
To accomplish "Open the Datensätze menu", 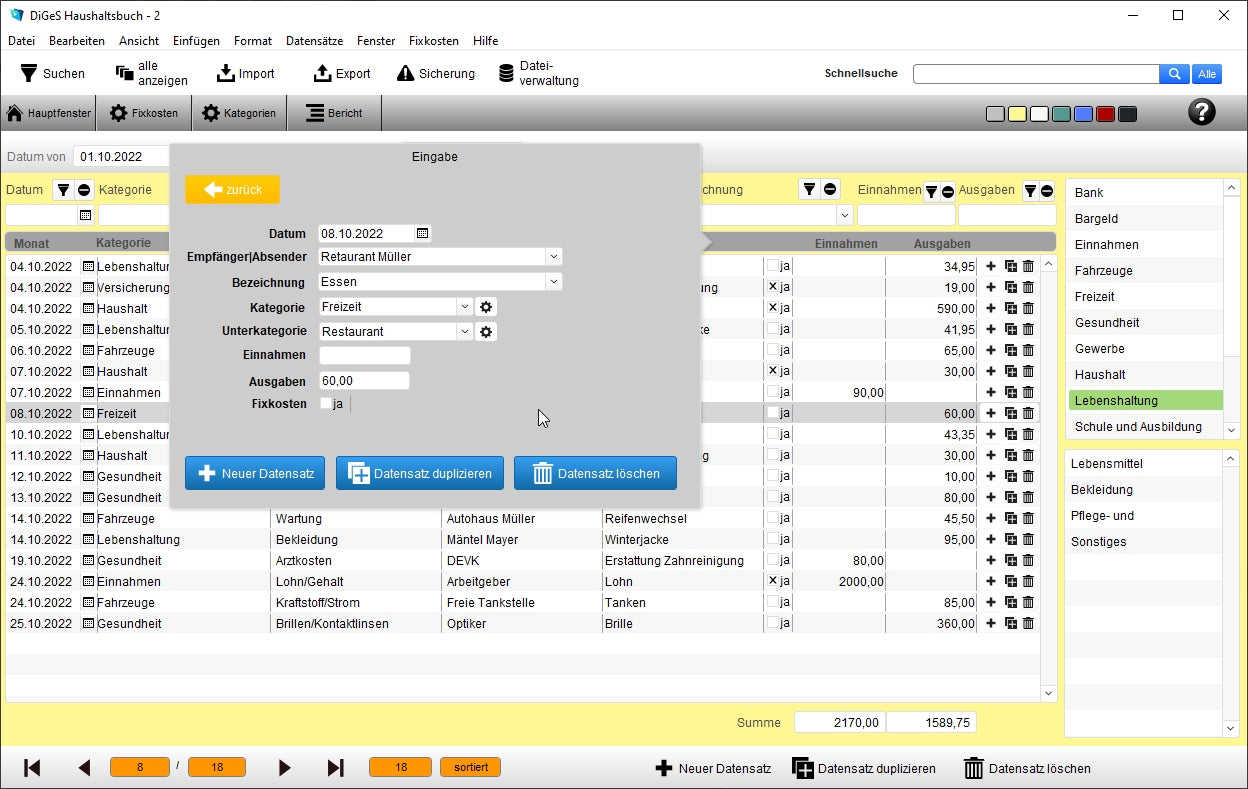I will [314, 41].
